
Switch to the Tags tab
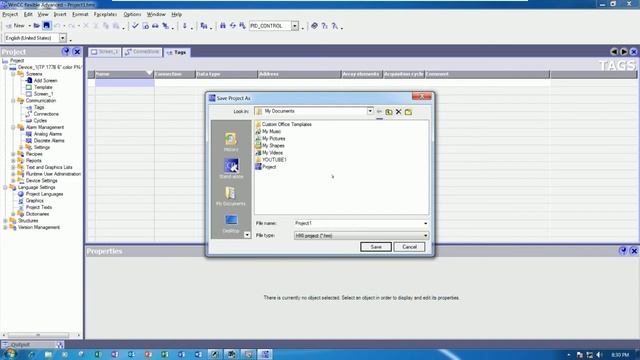coord(176,52)
